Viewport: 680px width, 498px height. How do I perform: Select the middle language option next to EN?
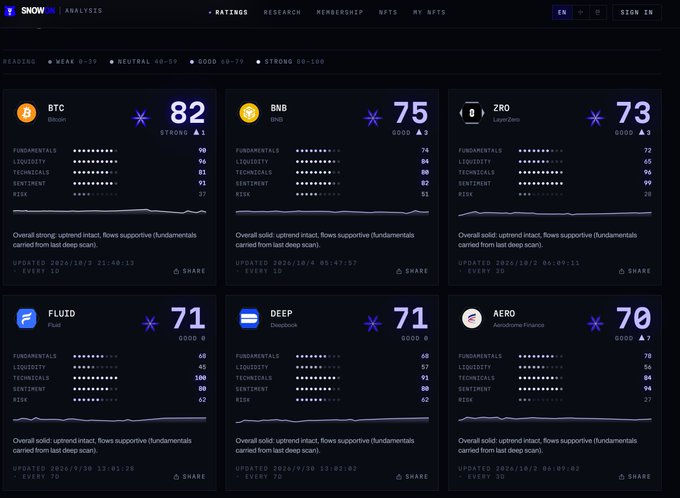coord(580,13)
